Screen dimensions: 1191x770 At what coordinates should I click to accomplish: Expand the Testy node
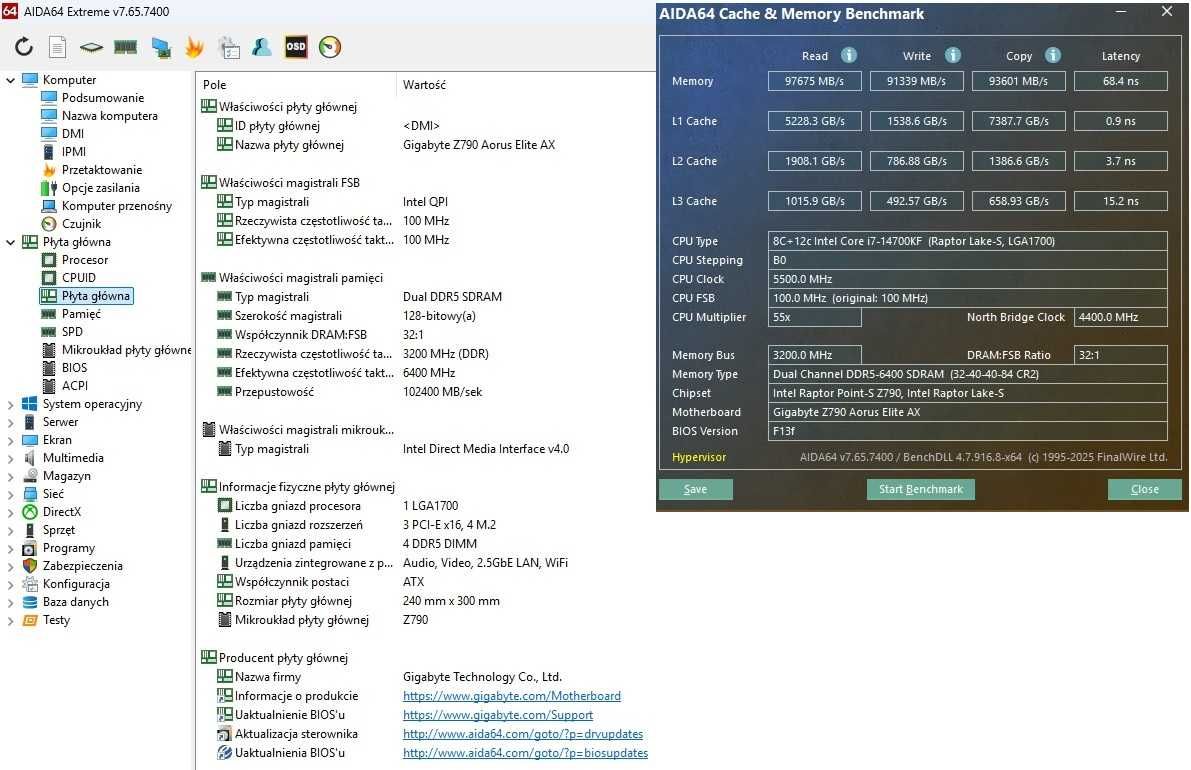(x=11, y=620)
